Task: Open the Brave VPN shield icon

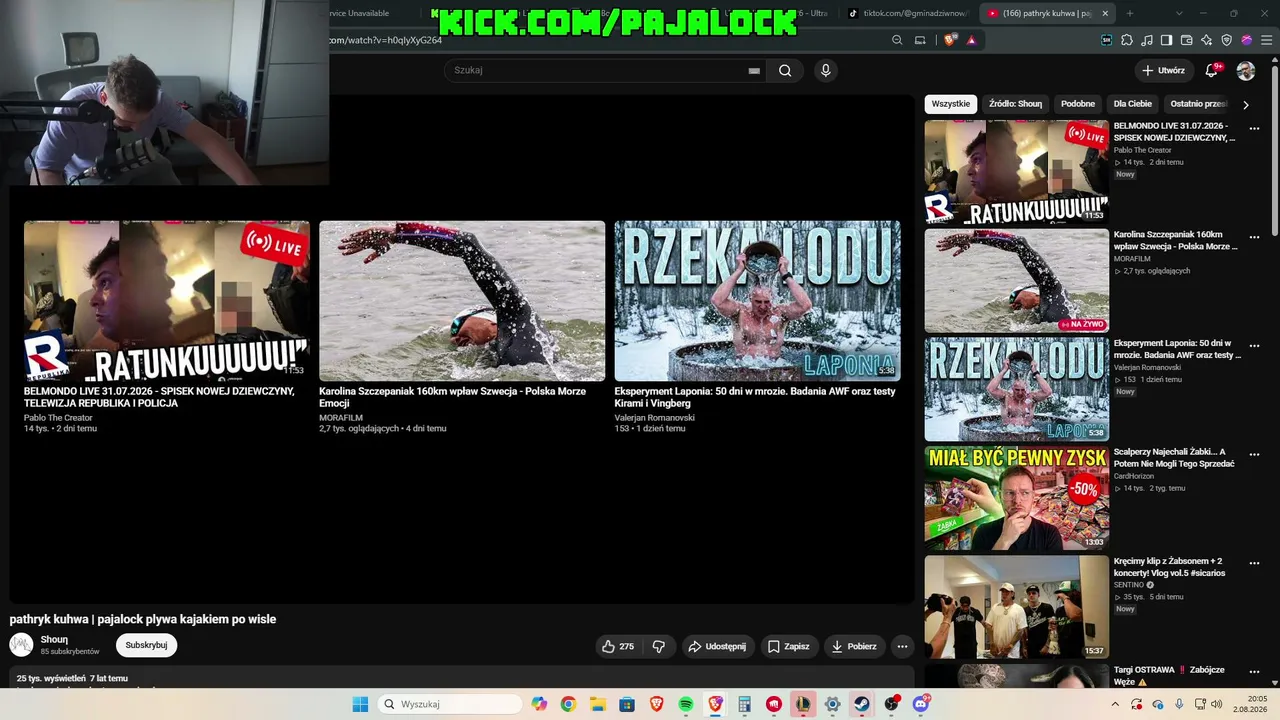Action: point(1227,40)
